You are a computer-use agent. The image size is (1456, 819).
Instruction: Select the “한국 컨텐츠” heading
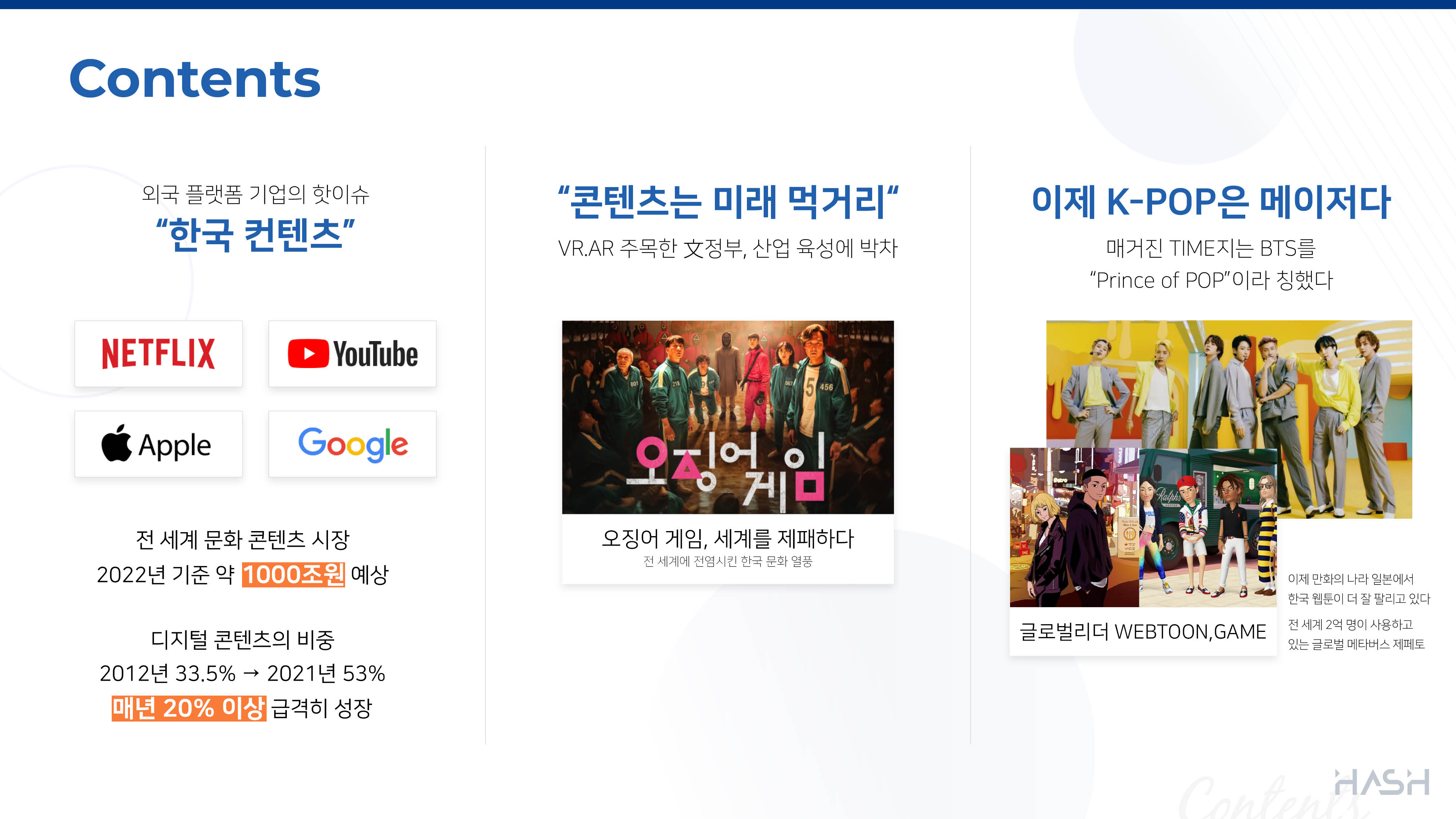point(256,235)
